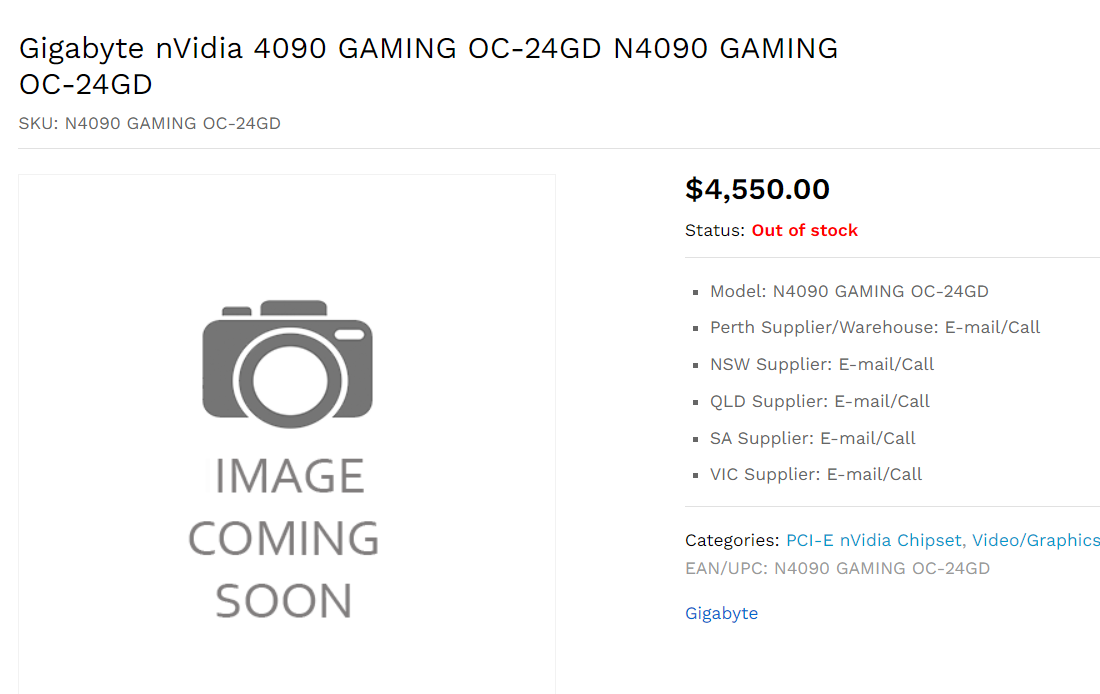The image size is (1100, 694).
Task: Click the SKU line under title
Action: (149, 124)
